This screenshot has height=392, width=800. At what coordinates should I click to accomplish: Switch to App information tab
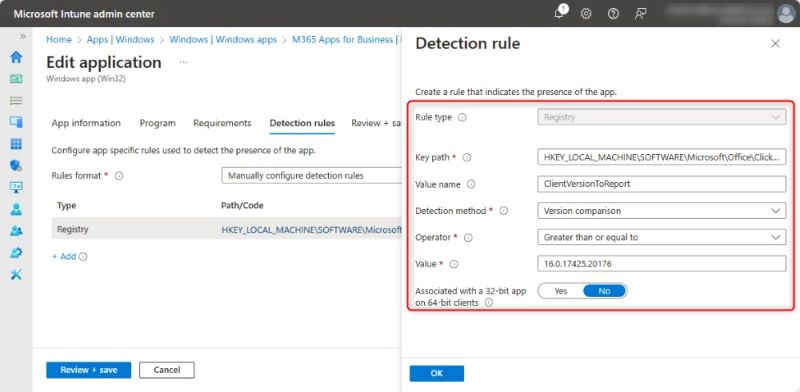[x=86, y=123]
